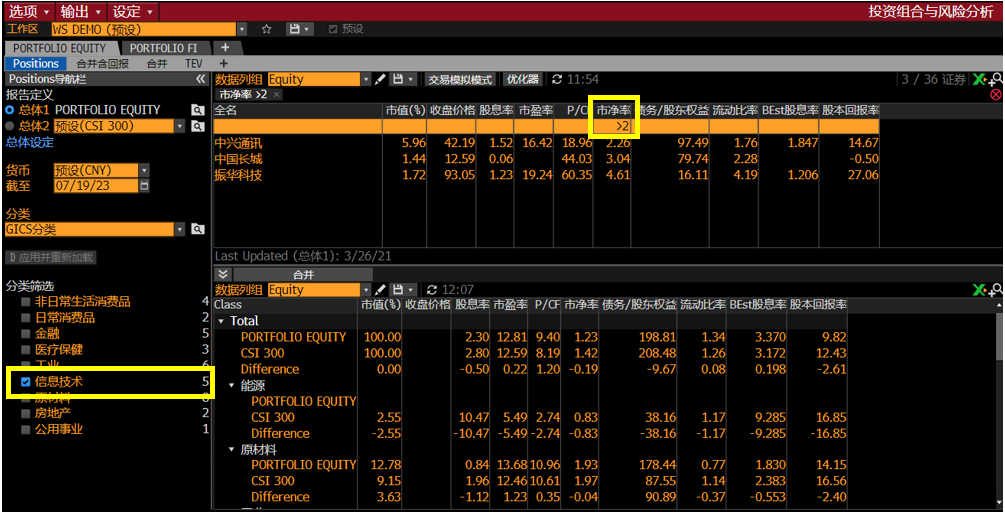Click the star favorite icon beside workspace
Image resolution: width=1005 pixels, height=513 pixels.
(267, 29)
